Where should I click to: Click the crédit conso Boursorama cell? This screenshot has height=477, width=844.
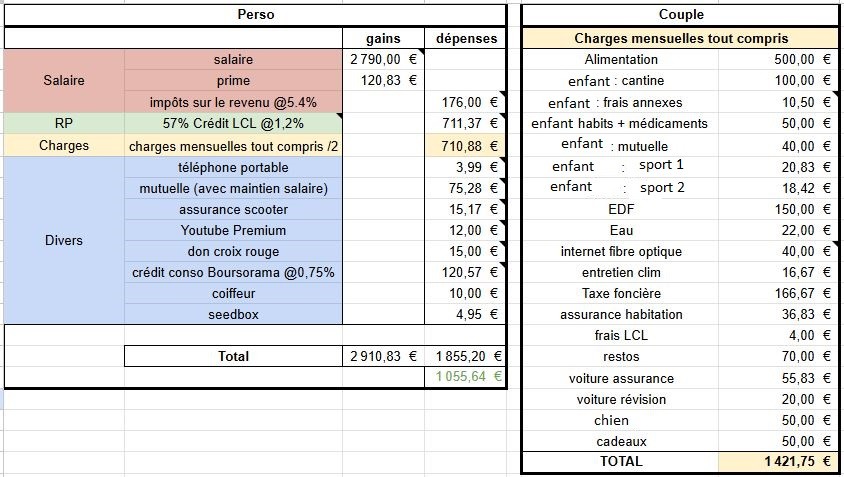click(233, 272)
